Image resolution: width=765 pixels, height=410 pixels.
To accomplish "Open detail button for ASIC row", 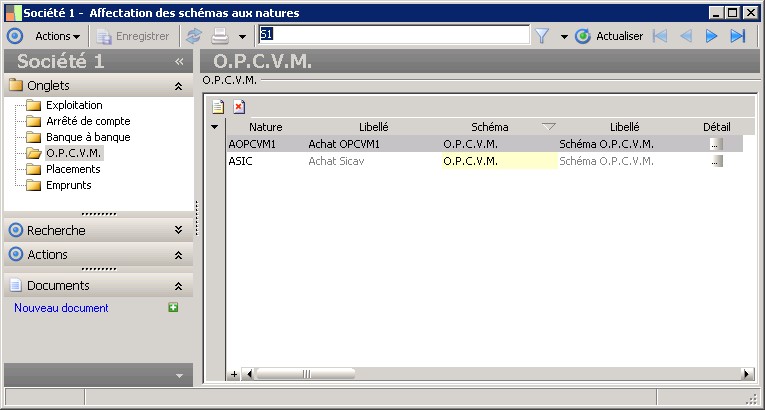I will tap(717, 161).
